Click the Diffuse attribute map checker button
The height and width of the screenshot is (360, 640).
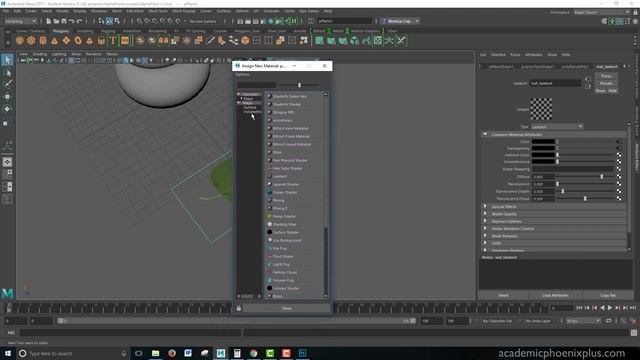point(619,177)
